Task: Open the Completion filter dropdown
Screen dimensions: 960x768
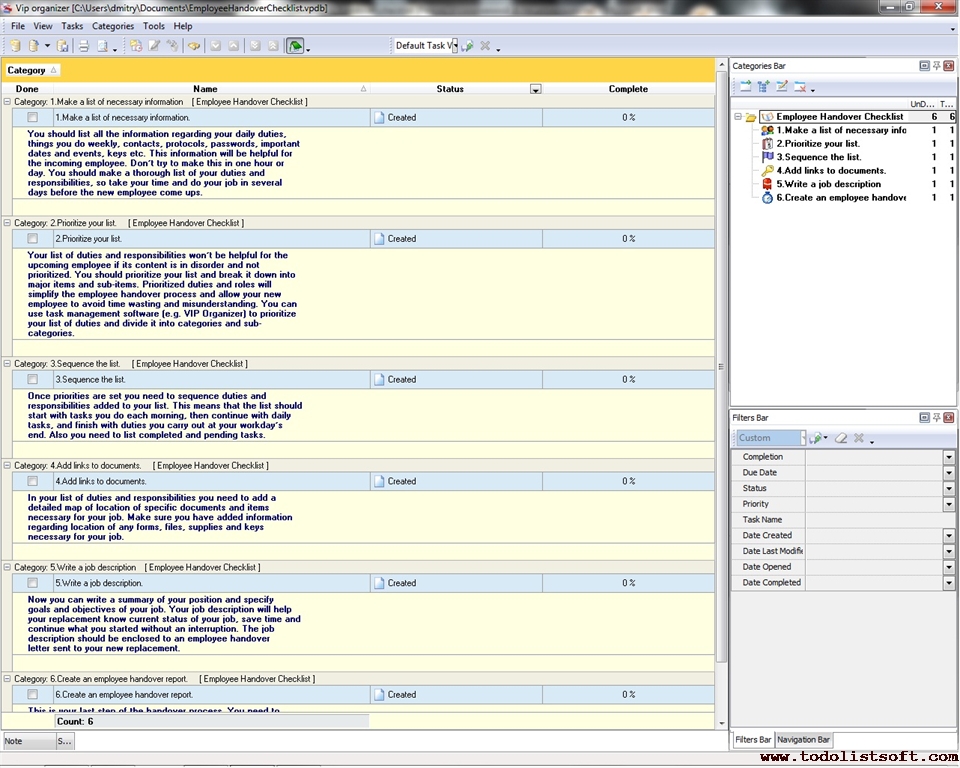Action: tap(948, 457)
